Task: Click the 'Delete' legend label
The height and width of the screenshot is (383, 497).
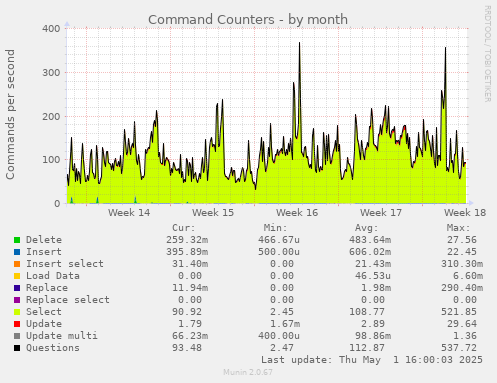Action: coord(44,240)
